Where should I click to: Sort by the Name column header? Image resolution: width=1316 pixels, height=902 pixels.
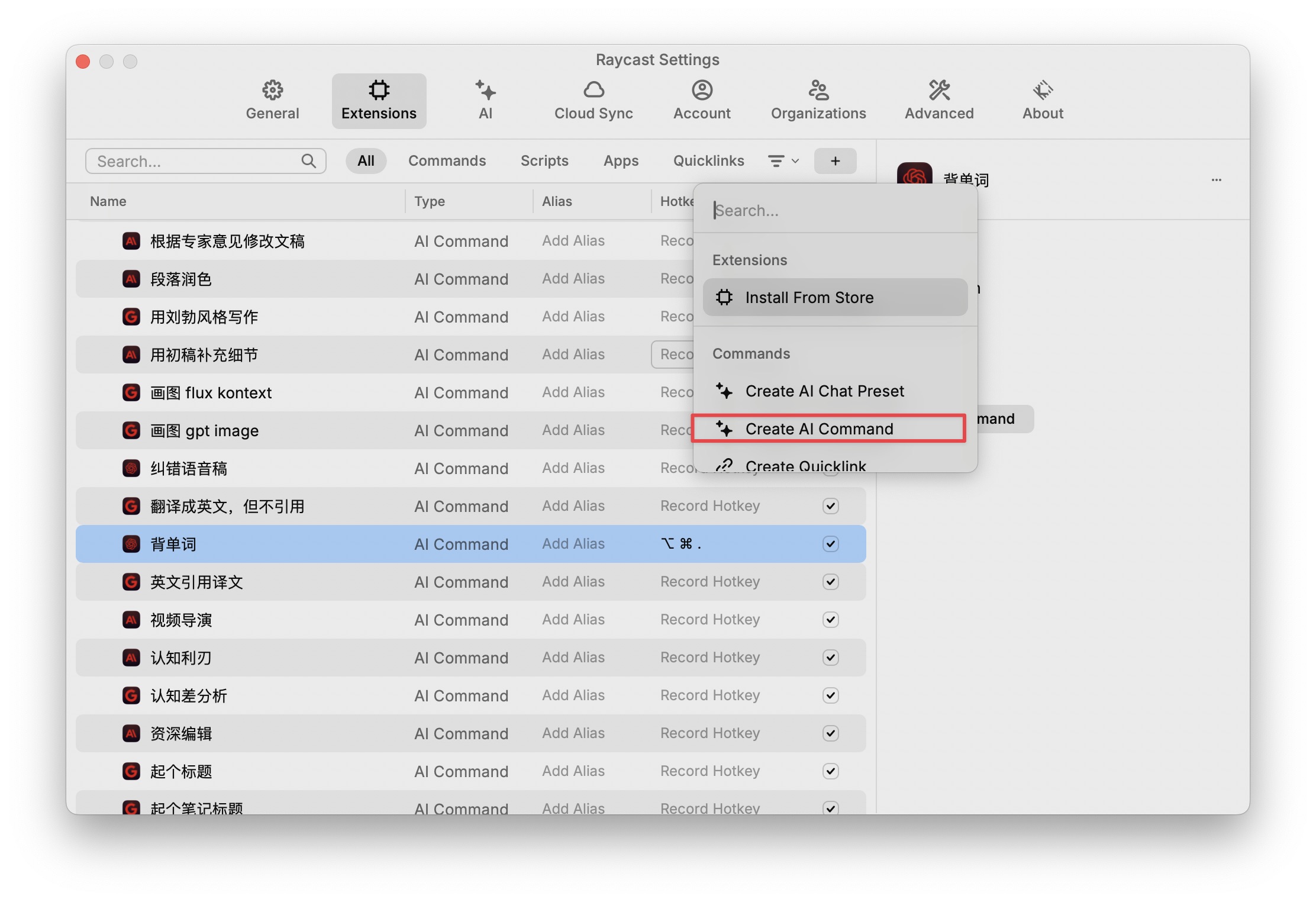click(108, 201)
